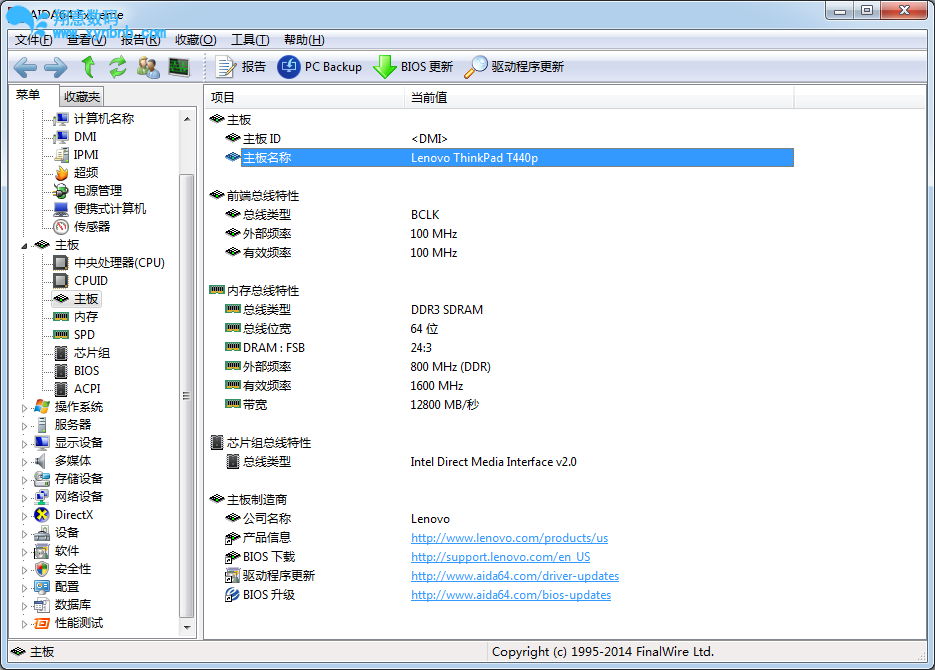This screenshot has height=670, width=935.
Task: Launch PC Backup from toolbar
Action: pos(320,67)
